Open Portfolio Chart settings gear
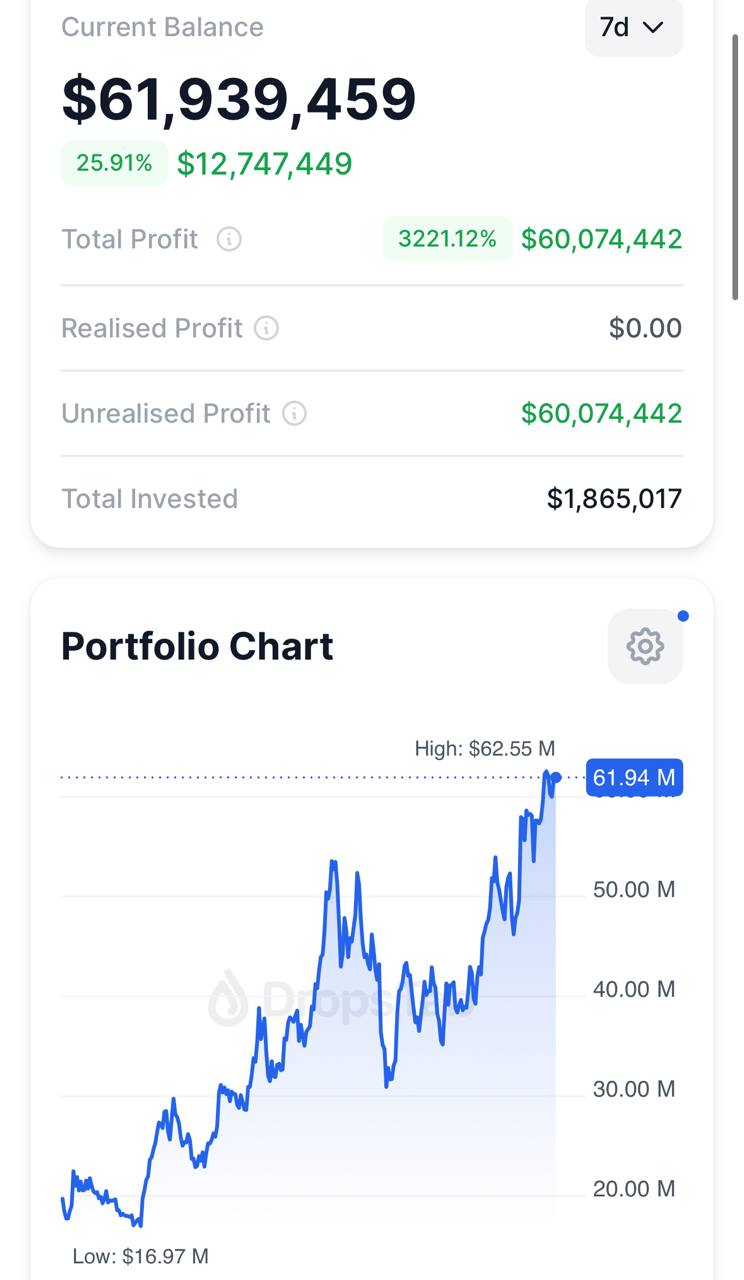Image resolution: width=744 pixels, height=1280 pixels. (x=645, y=647)
